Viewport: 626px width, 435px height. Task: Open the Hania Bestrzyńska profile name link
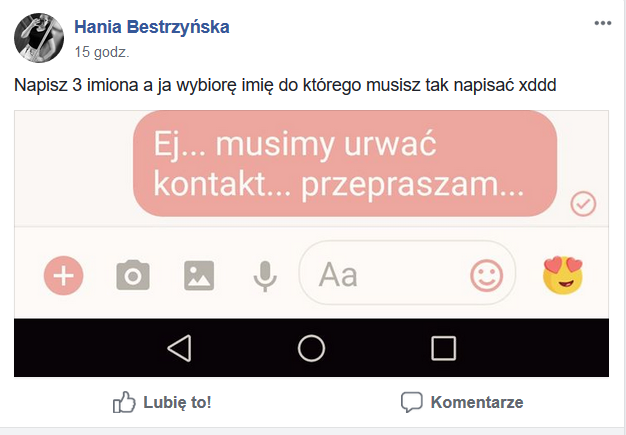tap(152, 27)
